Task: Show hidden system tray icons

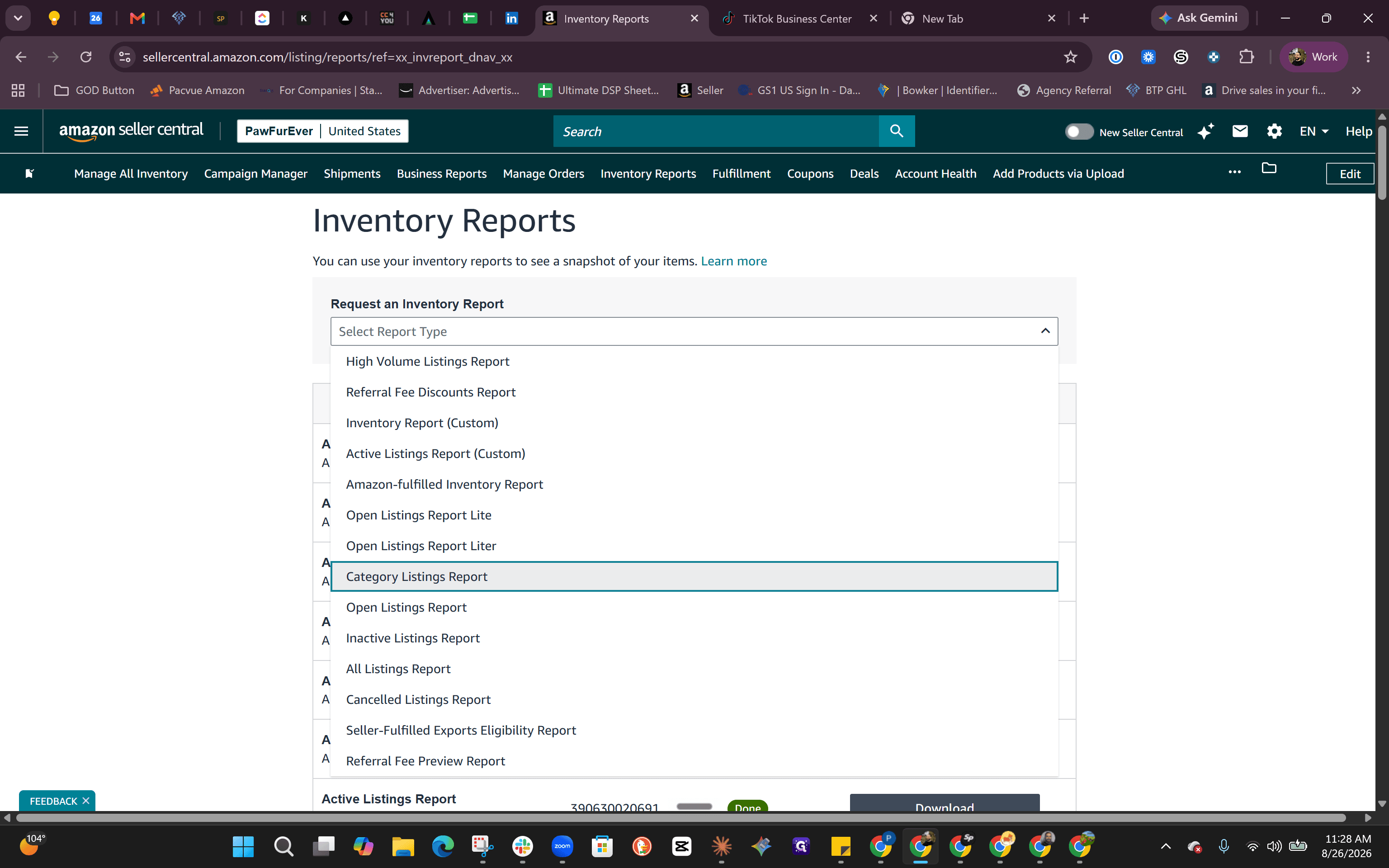Action: point(1166,846)
